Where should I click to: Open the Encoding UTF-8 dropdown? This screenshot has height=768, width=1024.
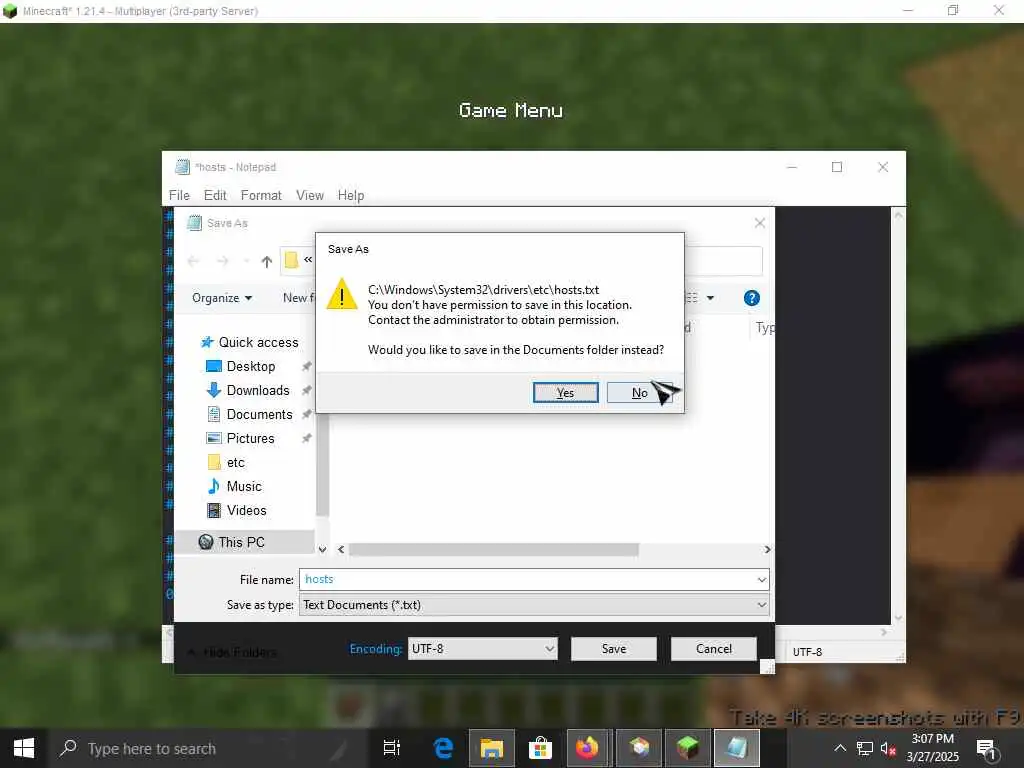tap(483, 648)
